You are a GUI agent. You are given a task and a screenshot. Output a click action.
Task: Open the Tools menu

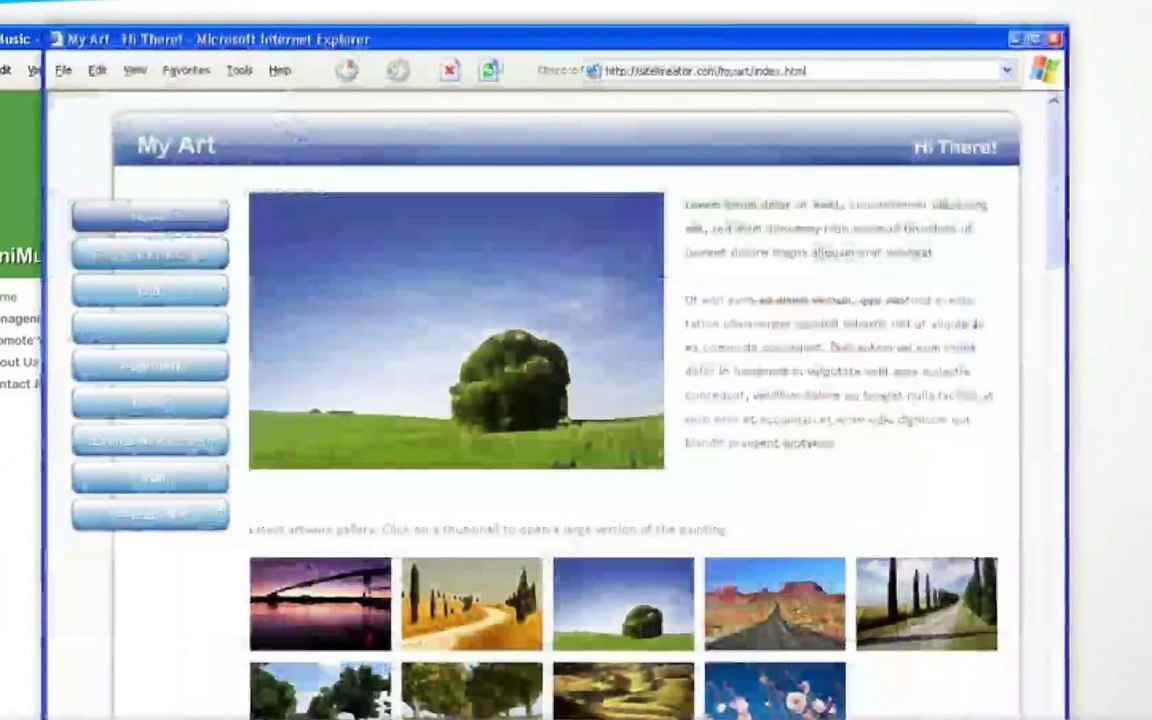[239, 71]
